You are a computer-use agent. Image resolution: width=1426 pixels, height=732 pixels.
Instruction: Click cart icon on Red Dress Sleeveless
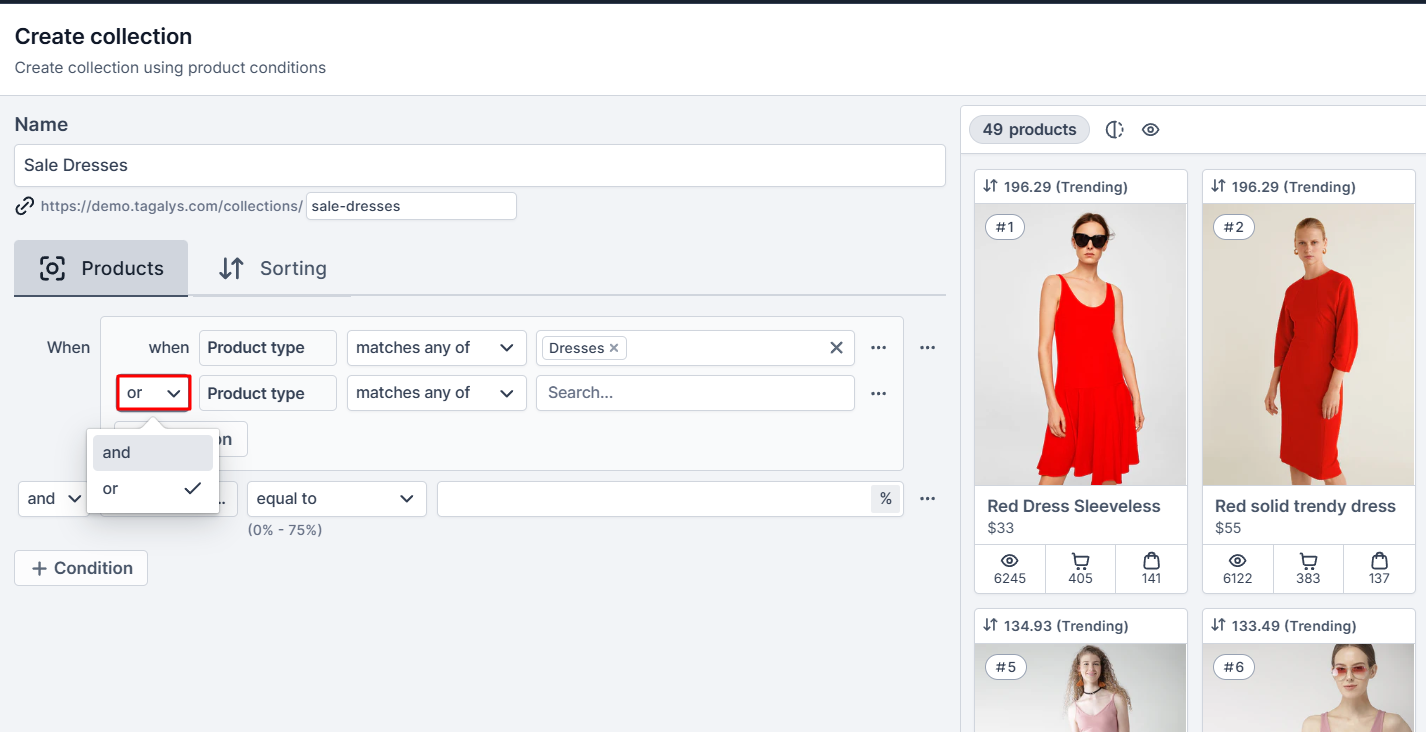1080,561
